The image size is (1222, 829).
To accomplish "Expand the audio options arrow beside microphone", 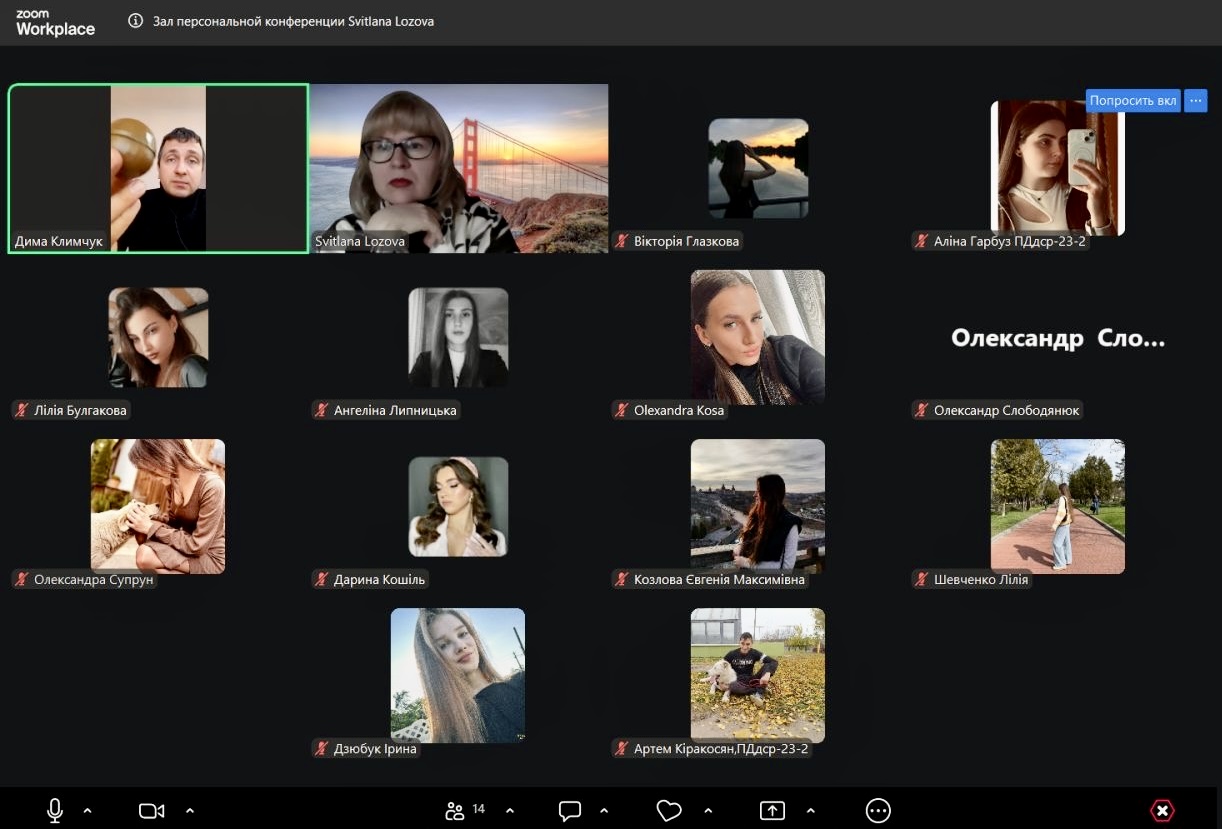I will [x=87, y=810].
